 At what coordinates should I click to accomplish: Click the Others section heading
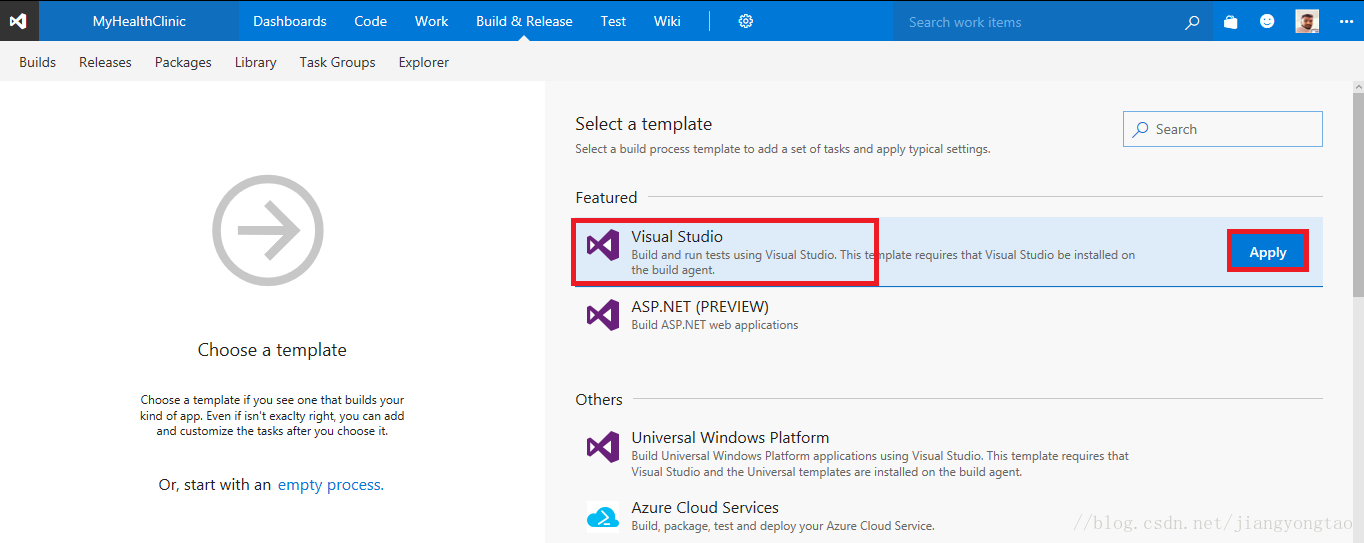point(599,399)
